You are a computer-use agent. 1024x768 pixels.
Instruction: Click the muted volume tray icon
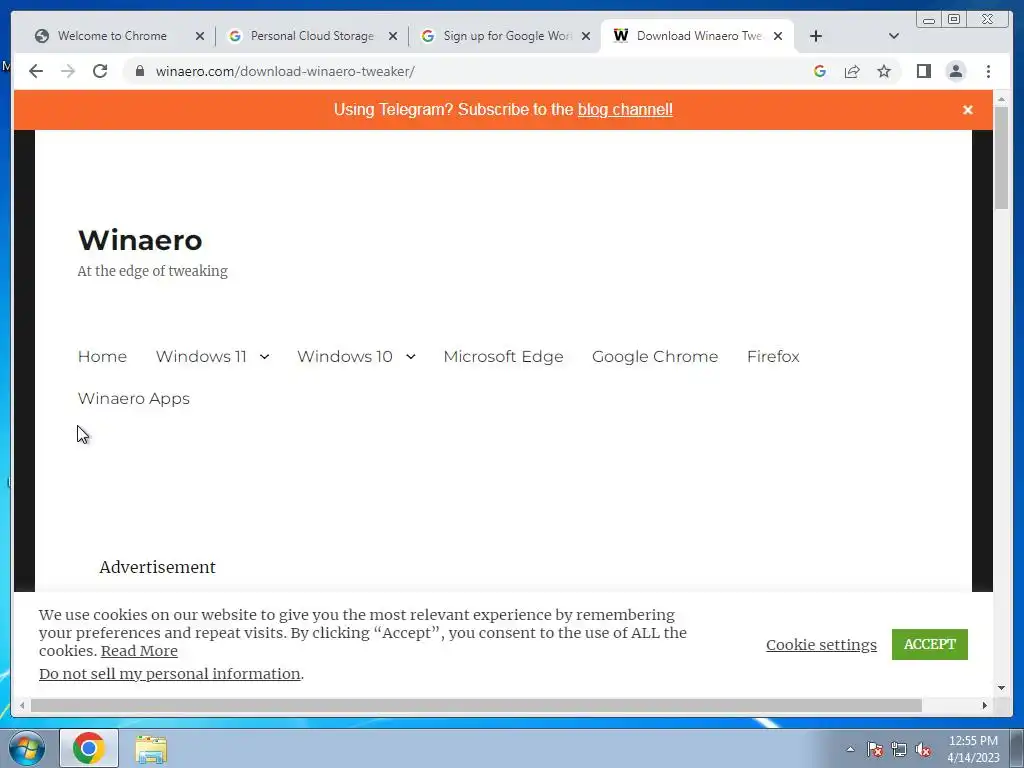pos(923,749)
